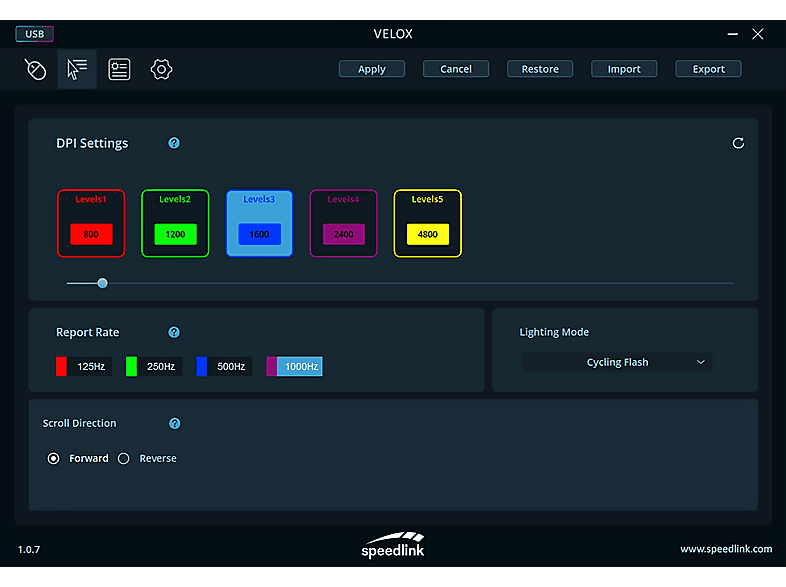This screenshot has width=786, height=587.
Task: Click the DPI Settings help icon
Action: point(174,143)
